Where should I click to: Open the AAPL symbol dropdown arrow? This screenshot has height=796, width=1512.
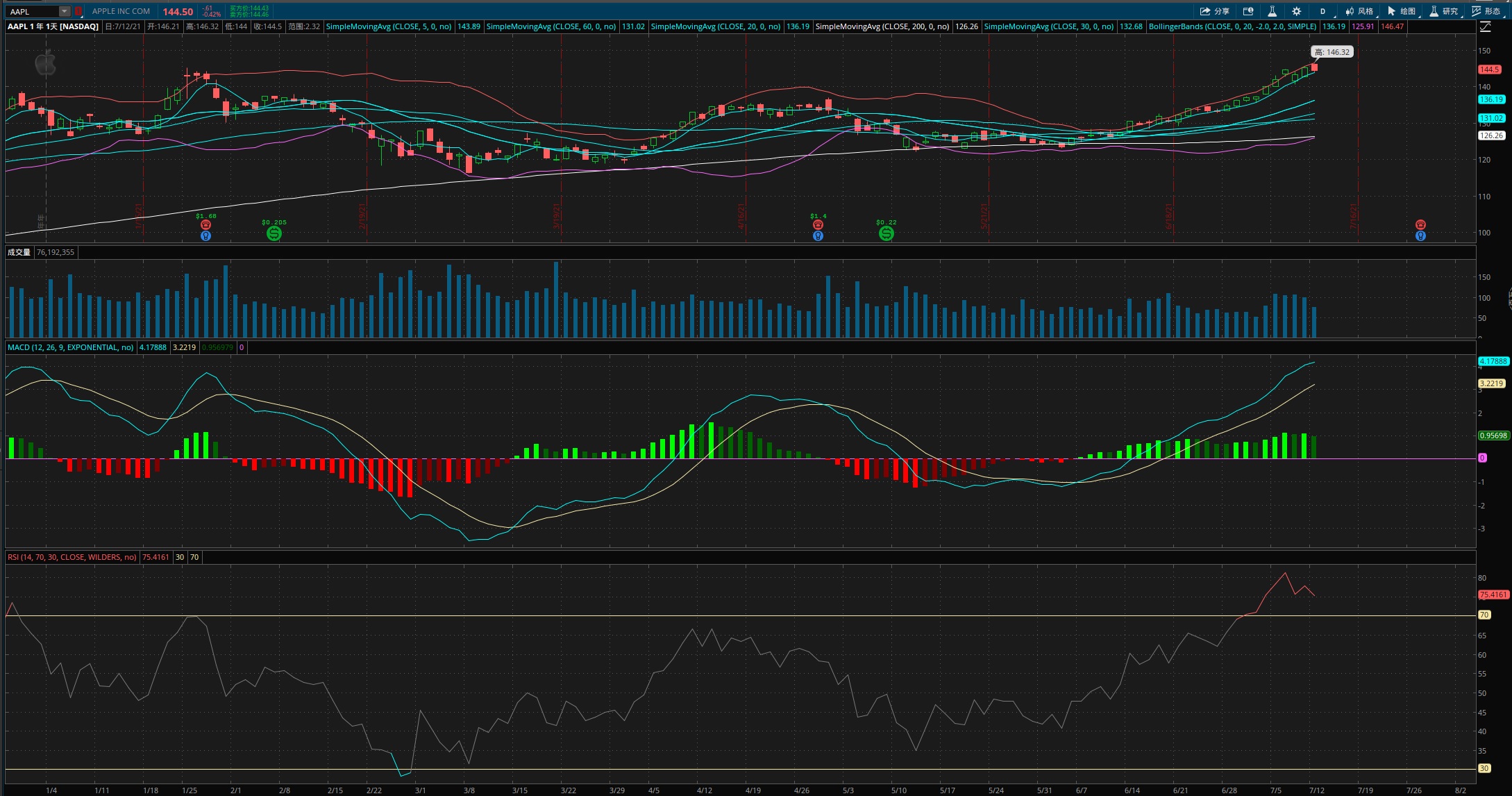click(64, 11)
